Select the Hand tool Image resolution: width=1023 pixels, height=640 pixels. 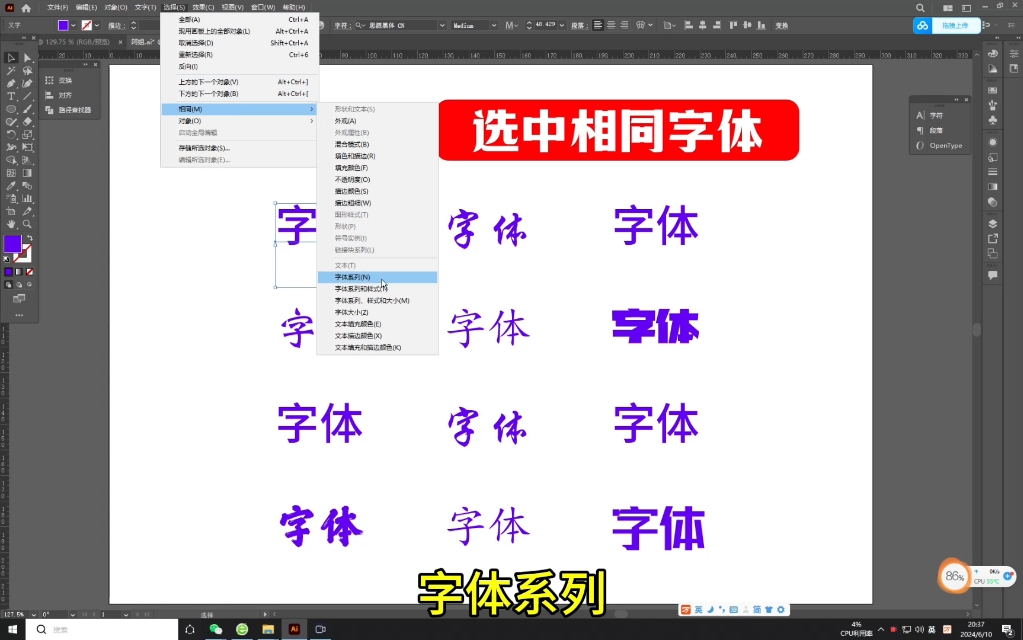(x=11, y=224)
